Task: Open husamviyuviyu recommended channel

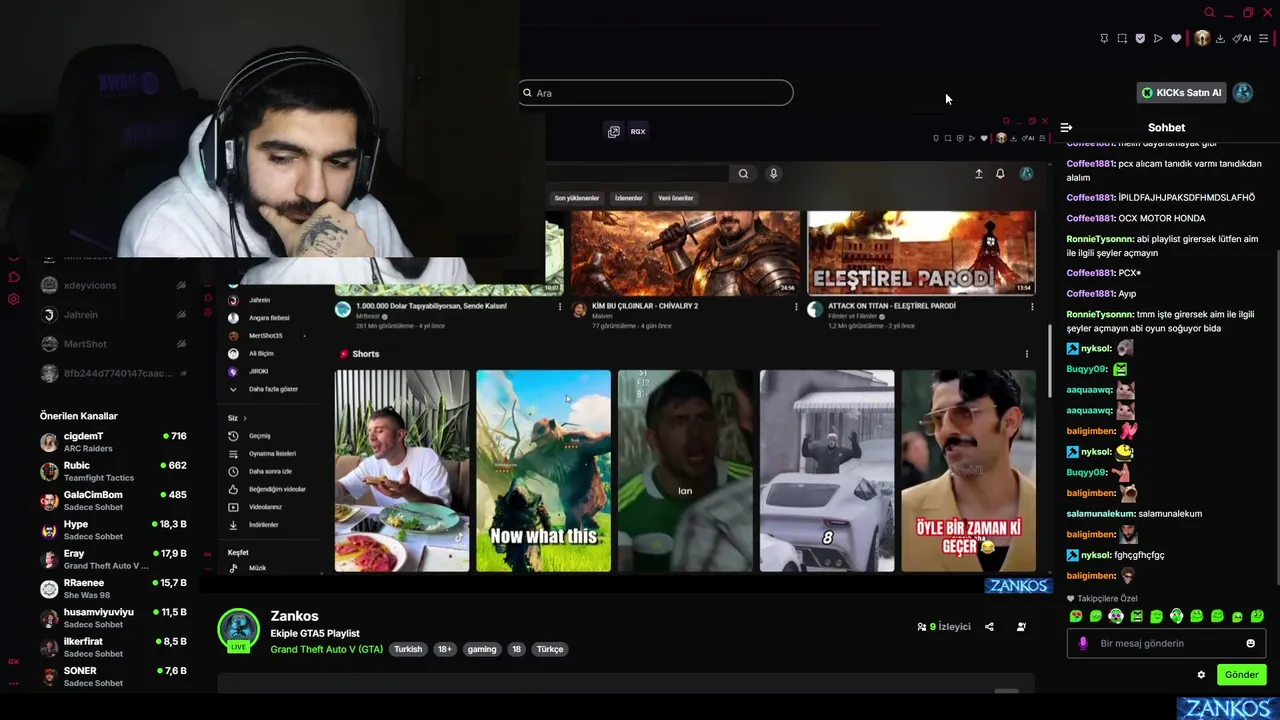Action: pos(113,618)
